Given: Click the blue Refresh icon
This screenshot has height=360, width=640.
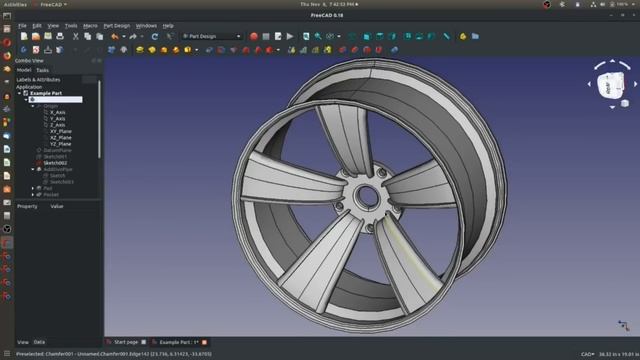Looking at the screenshot, I should pos(155,36).
